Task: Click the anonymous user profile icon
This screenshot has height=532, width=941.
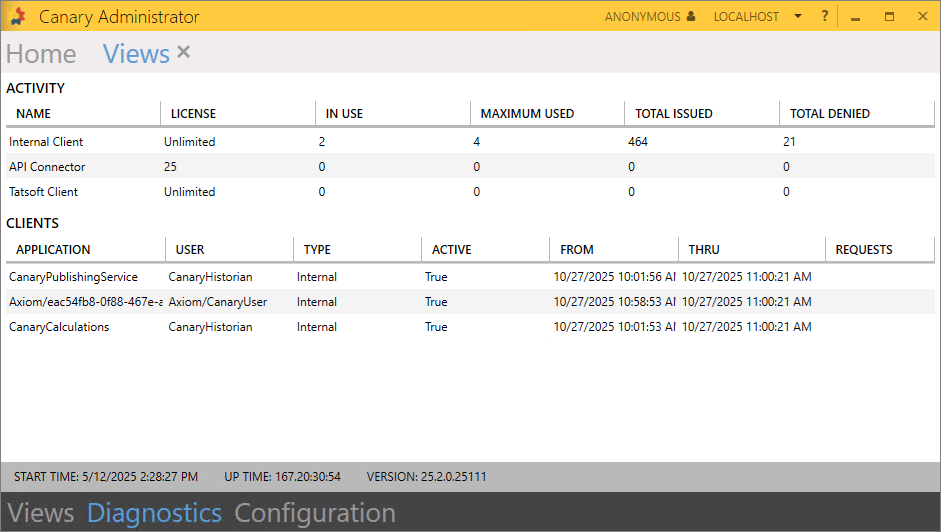Action: point(691,17)
